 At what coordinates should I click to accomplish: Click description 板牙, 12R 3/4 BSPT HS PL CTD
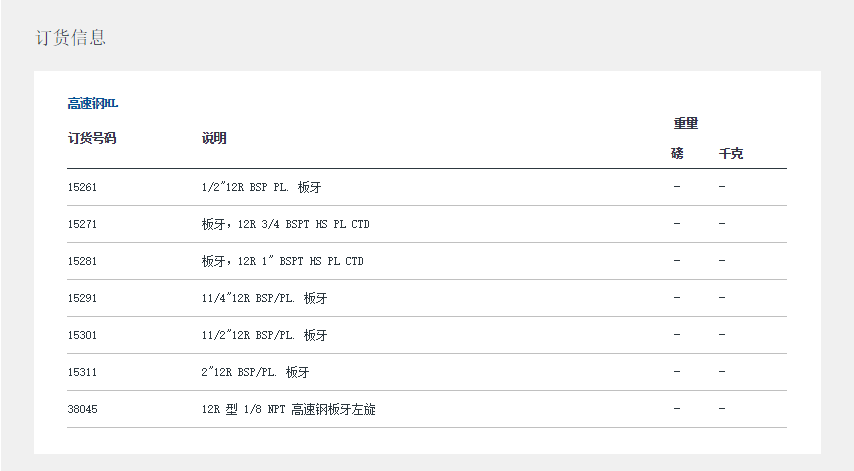click(285, 224)
